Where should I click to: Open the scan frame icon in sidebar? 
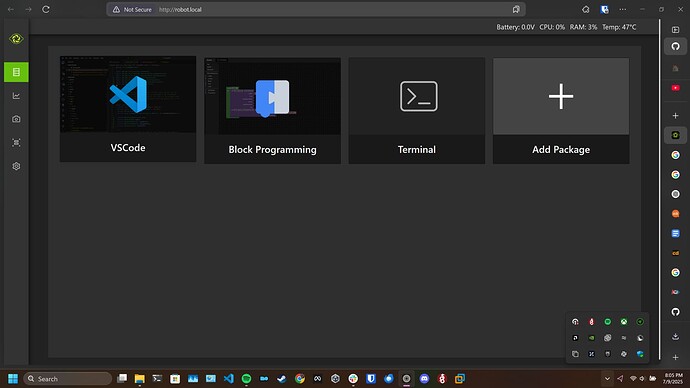point(16,143)
